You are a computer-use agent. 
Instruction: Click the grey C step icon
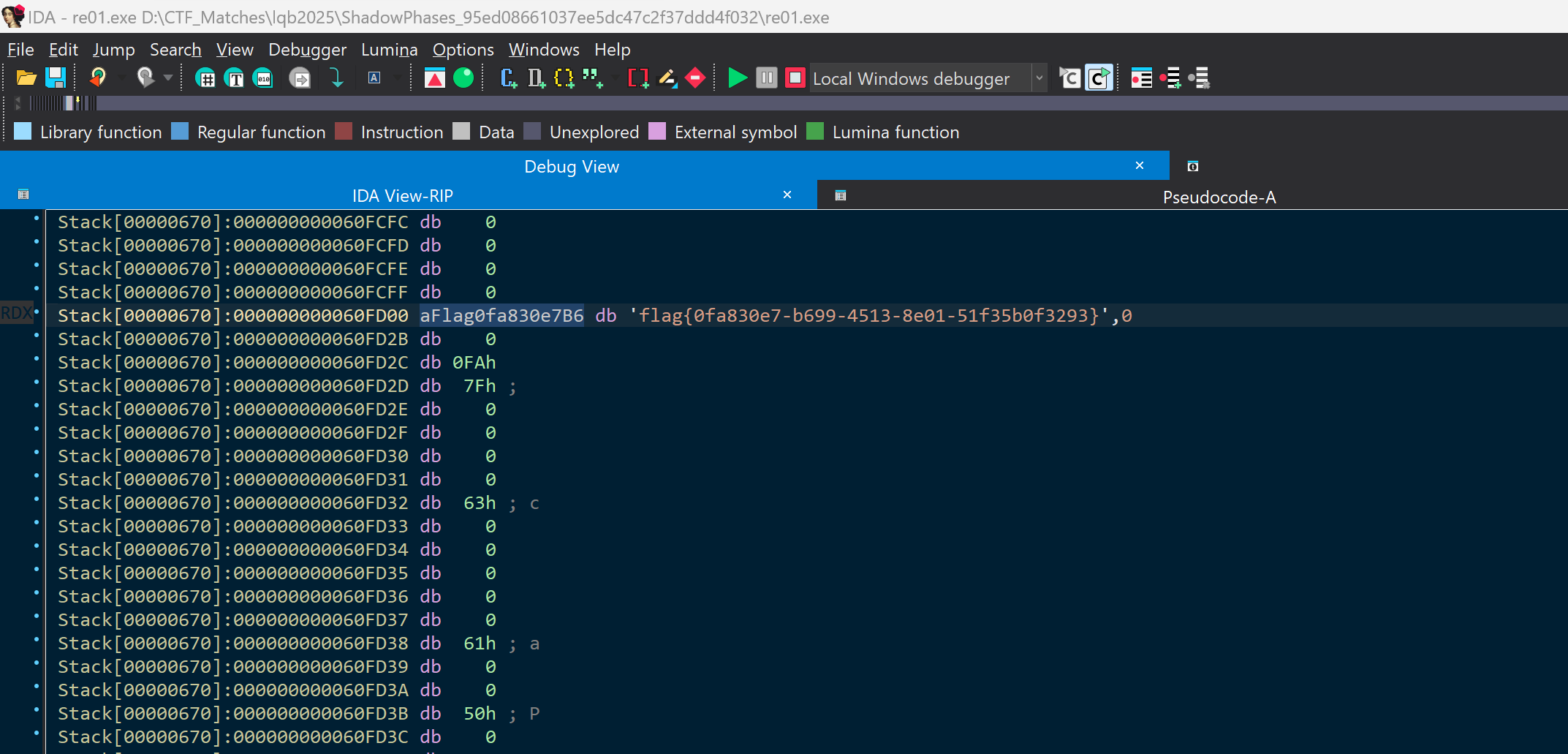1070,78
